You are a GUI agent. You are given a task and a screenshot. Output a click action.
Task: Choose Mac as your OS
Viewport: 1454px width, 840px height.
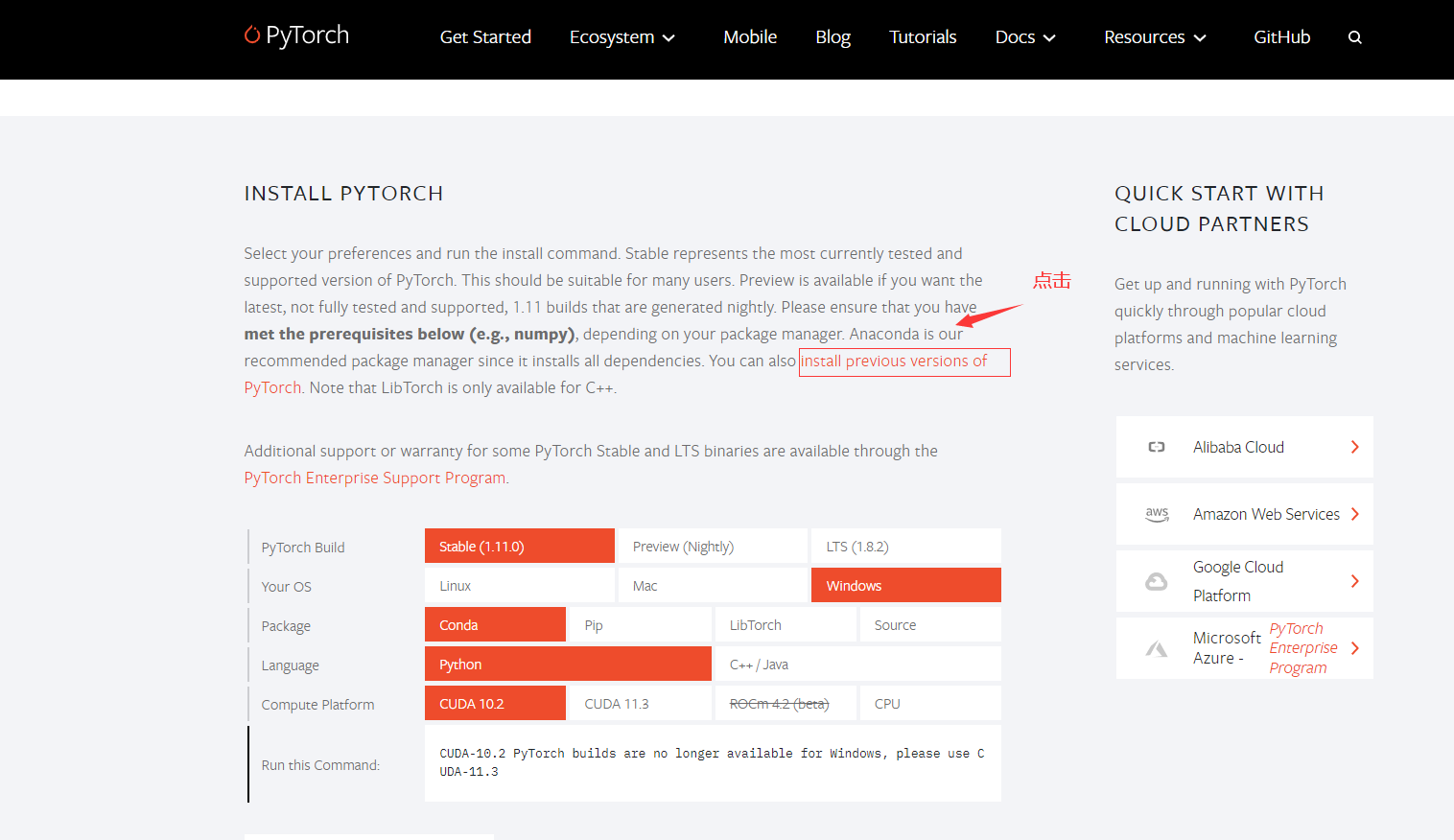coord(713,585)
